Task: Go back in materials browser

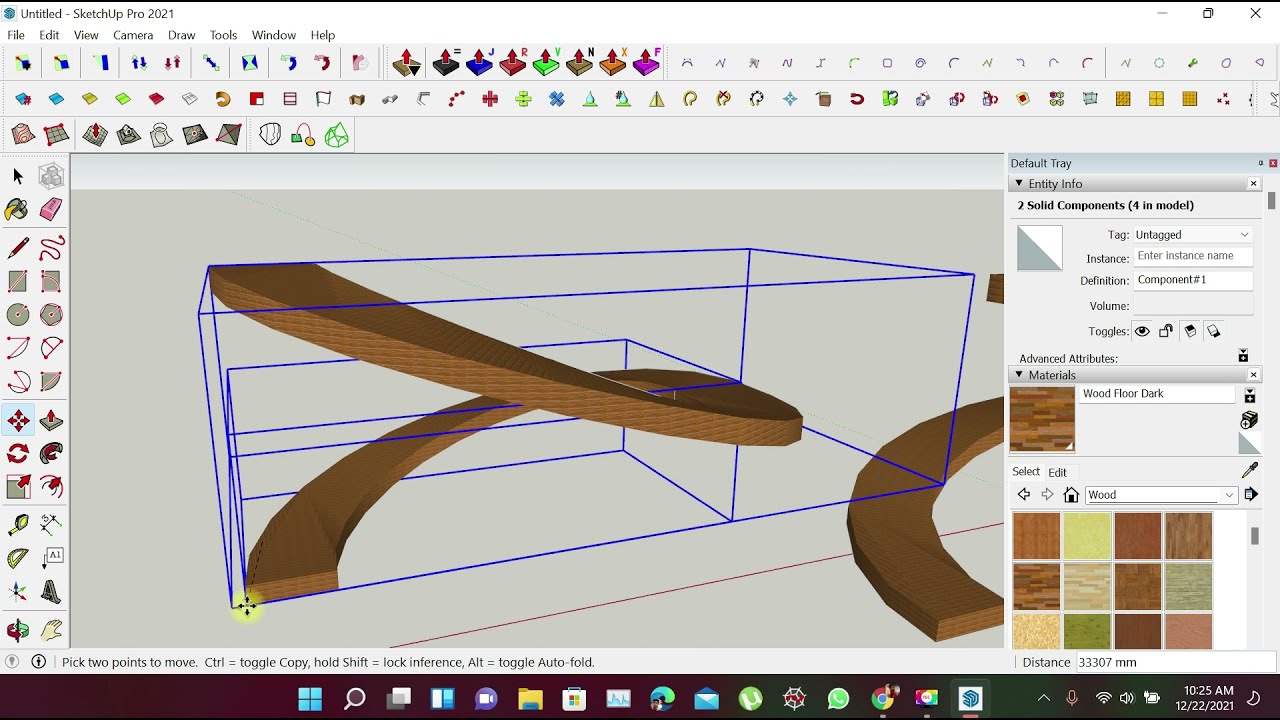Action: (x=1023, y=495)
